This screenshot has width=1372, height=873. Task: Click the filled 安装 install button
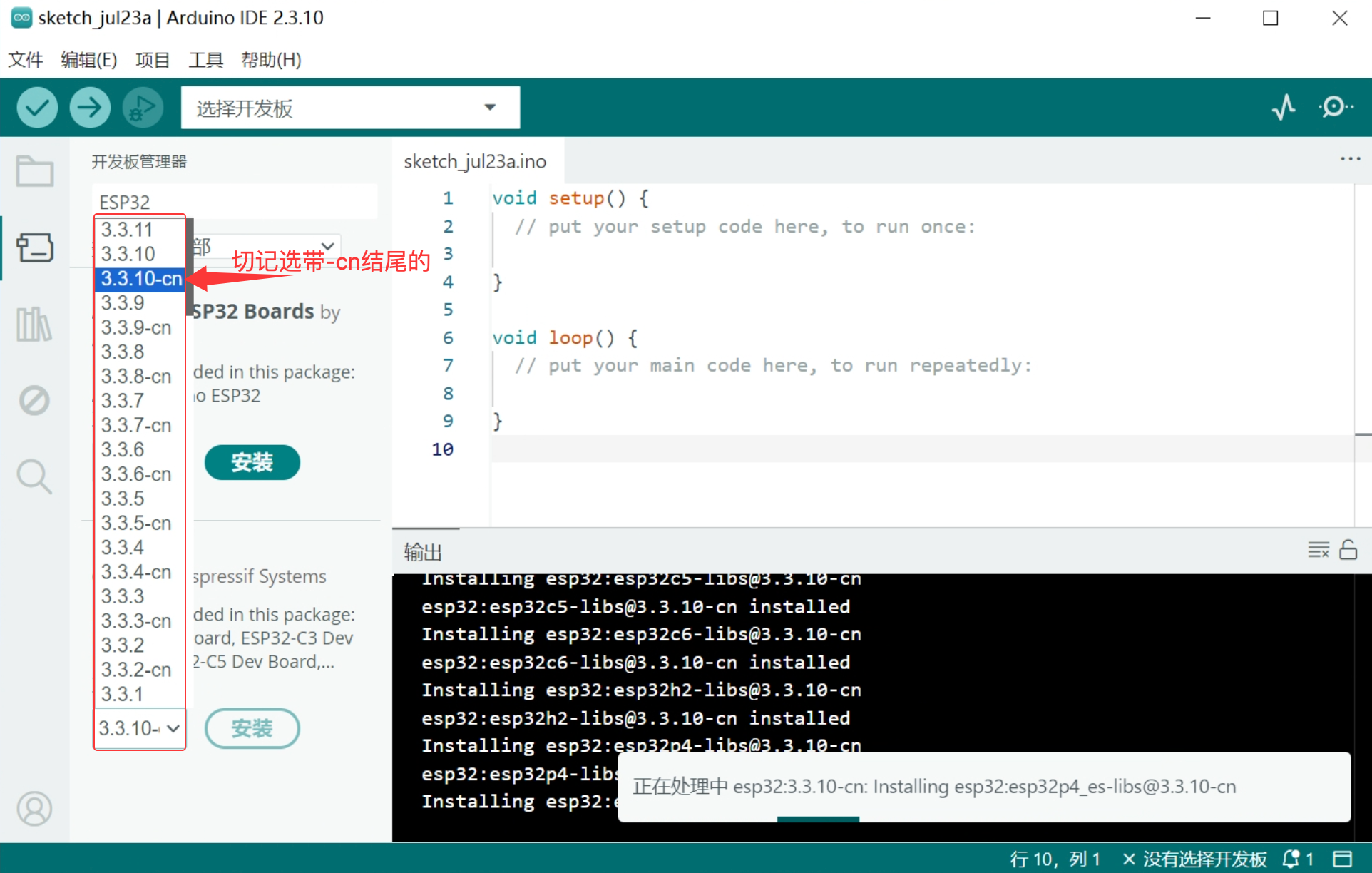pyautogui.click(x=252, y=462)
